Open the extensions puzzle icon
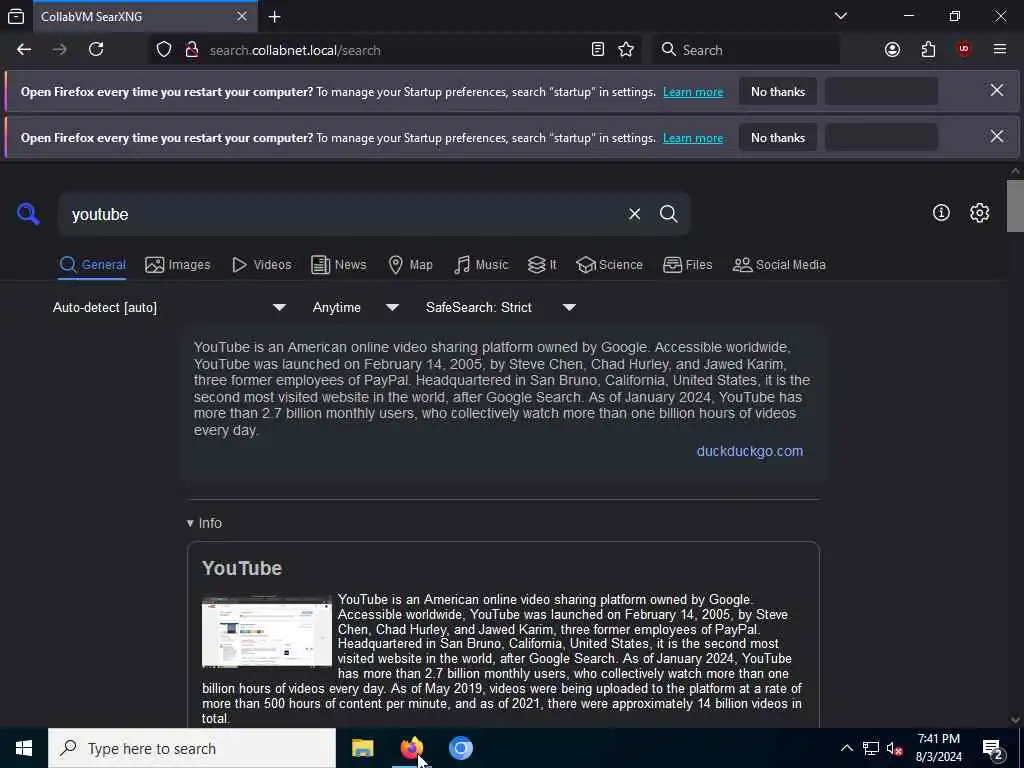1024x768 pixels. point(928,50)
